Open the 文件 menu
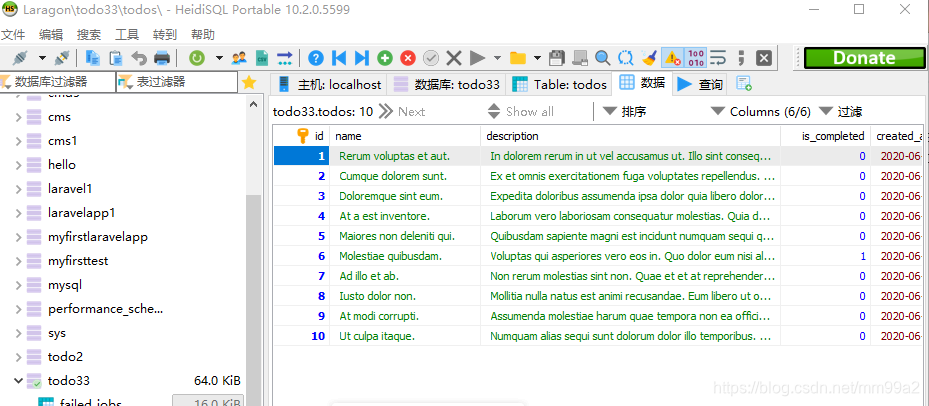 pyautogui.click(x=13, y=34)
